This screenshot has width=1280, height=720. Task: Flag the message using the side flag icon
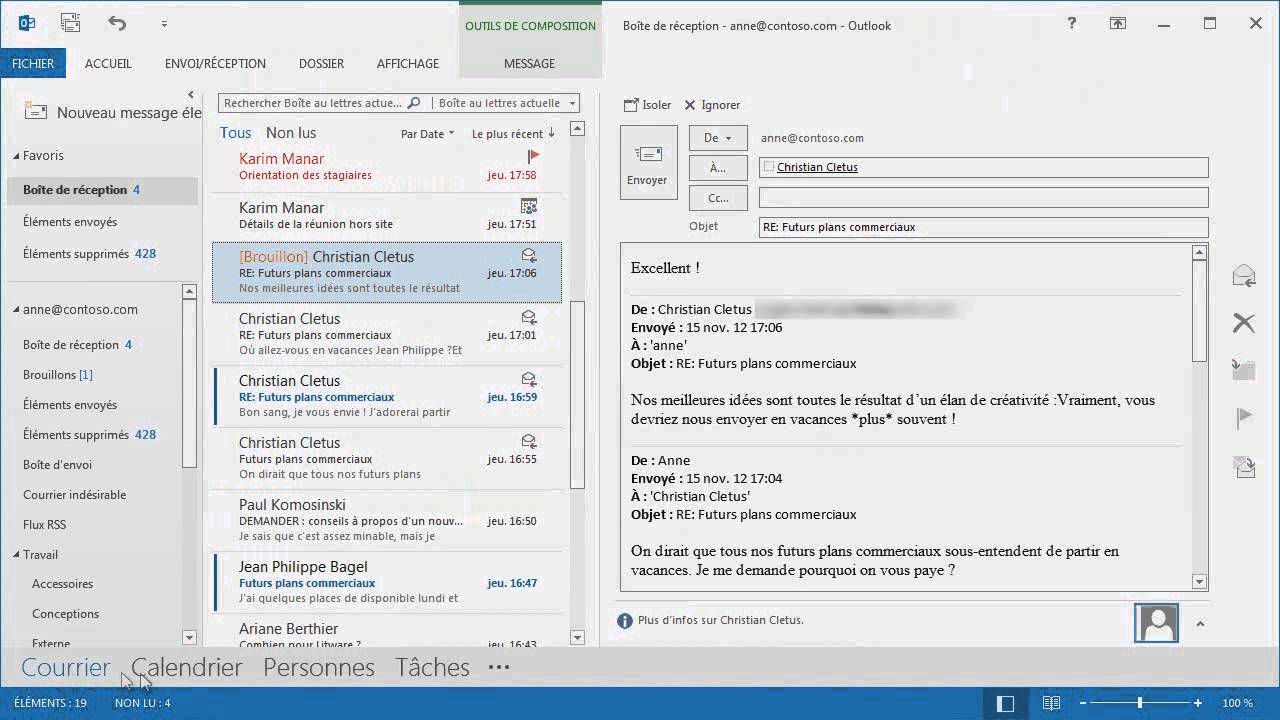tap(1244, 418)
